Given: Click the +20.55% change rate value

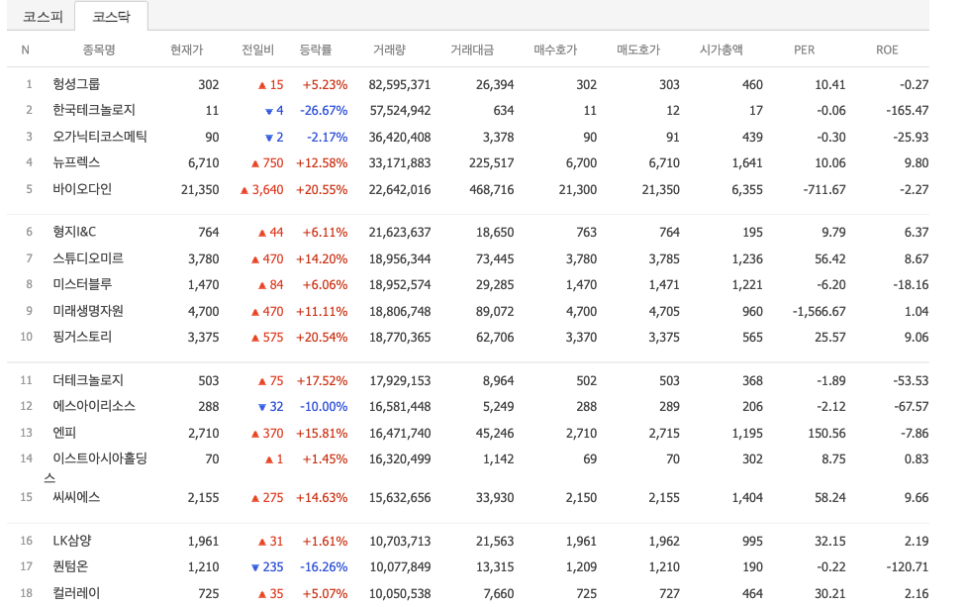Looking at the screenshot, I should [322, 190].
